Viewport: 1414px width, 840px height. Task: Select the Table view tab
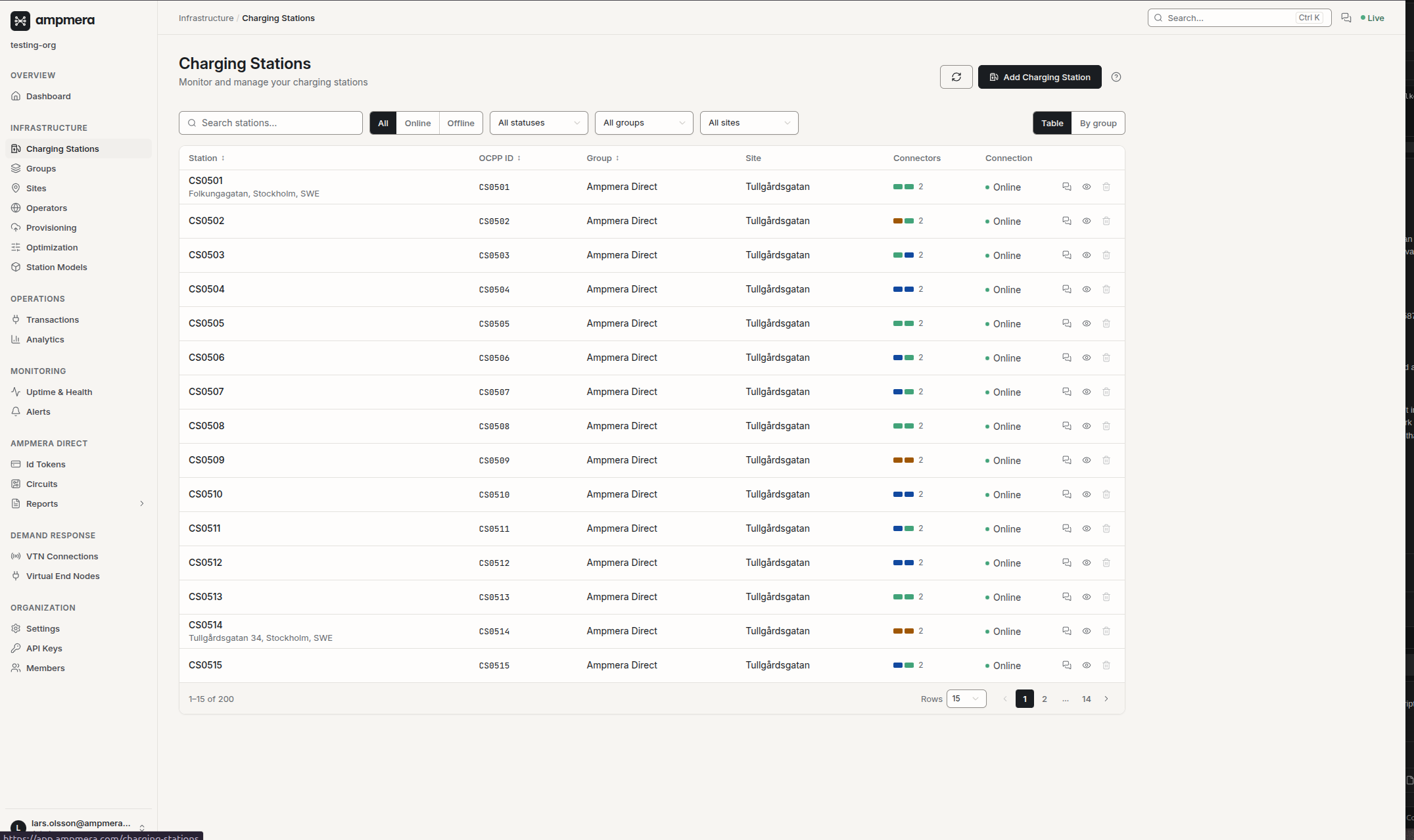coord(1052,123)
